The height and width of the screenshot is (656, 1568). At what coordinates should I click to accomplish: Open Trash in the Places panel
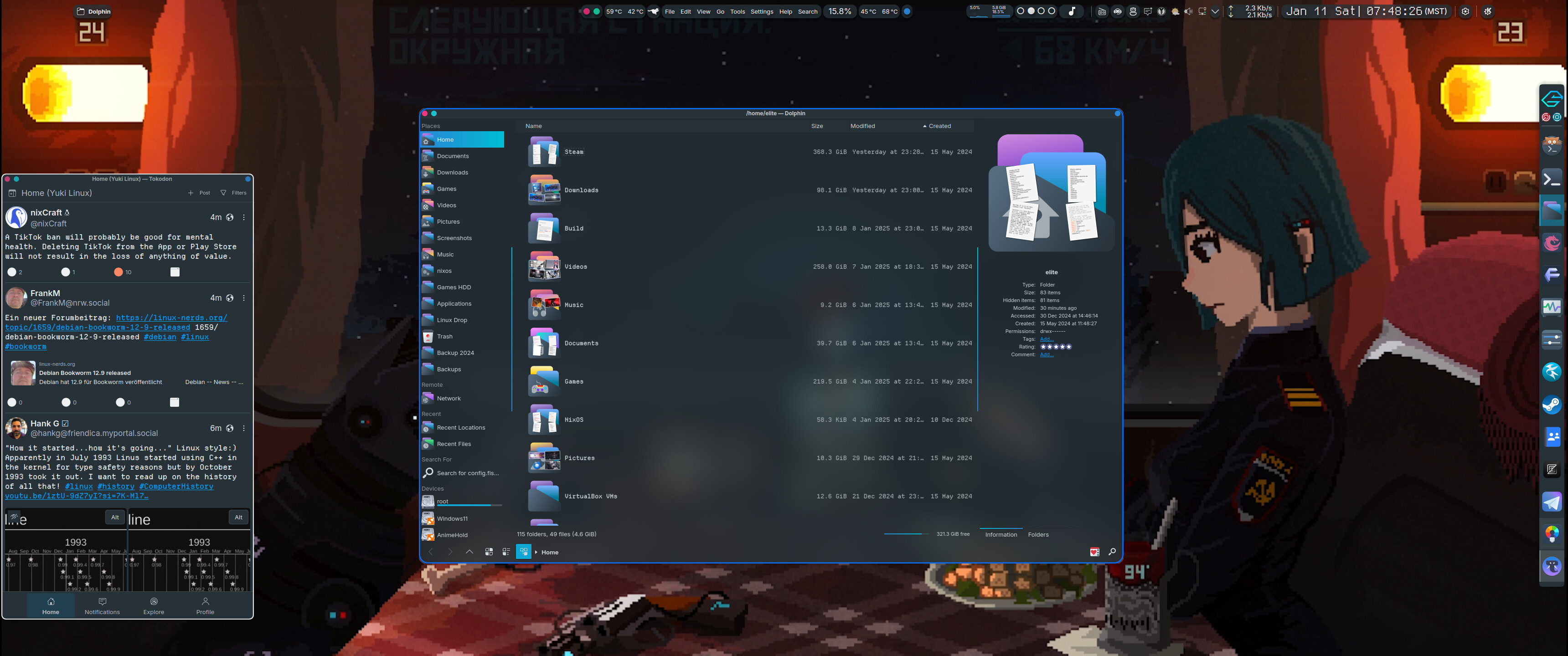(x=444, y=337)
